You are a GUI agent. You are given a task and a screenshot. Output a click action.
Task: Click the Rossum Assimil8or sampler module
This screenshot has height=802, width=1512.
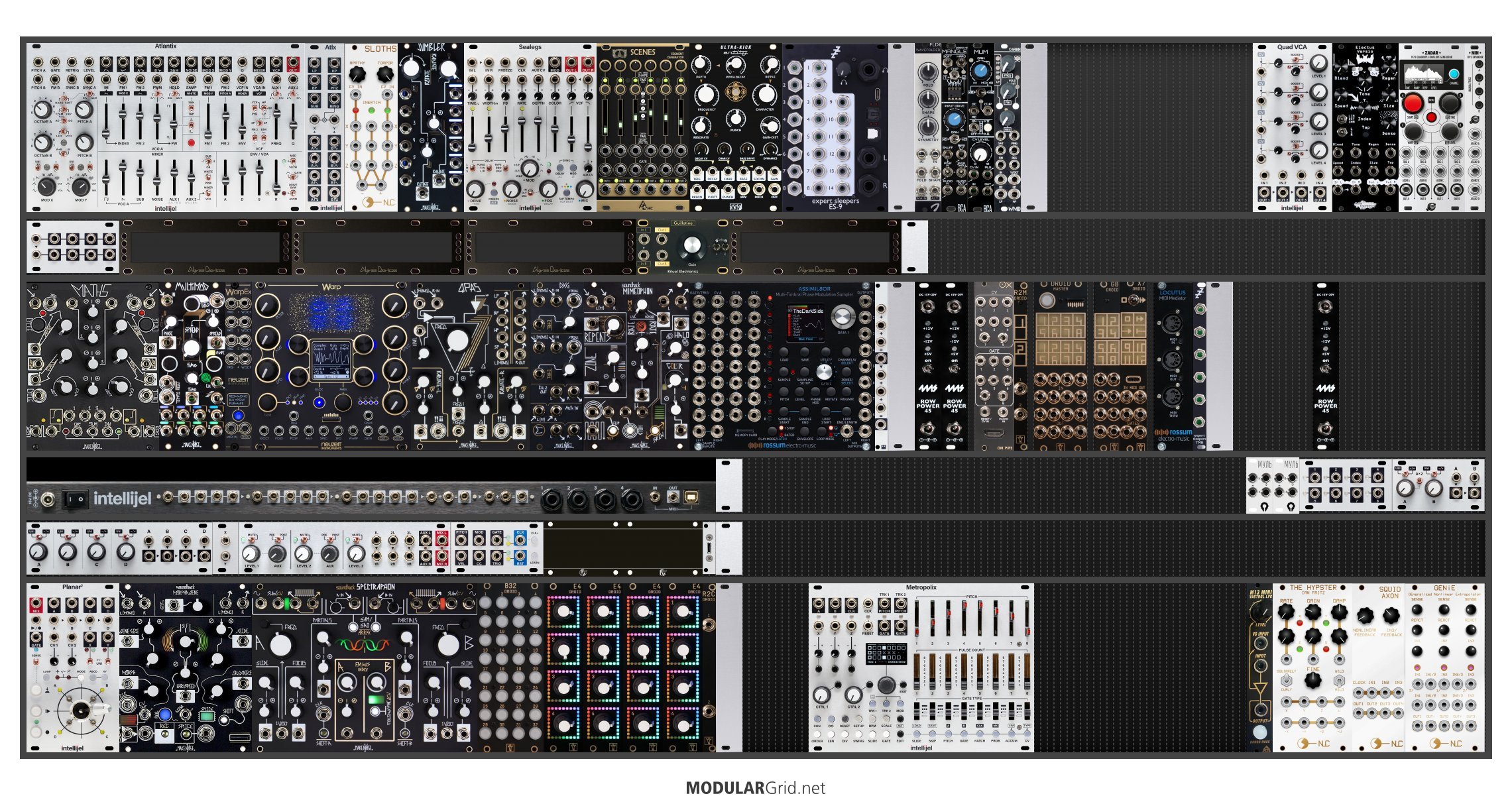pos(782,367)
